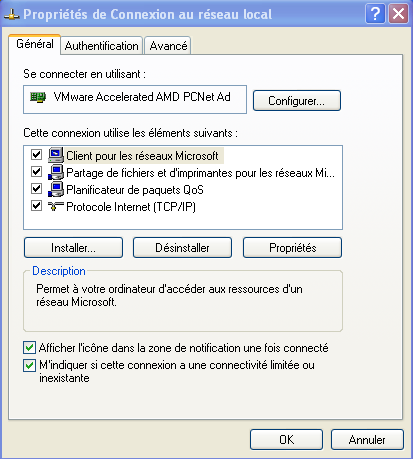This screenshot has width=413, height=459.
Task: Uncheck Client pour les réseaux Microsoft
Action: pos(36,155)
